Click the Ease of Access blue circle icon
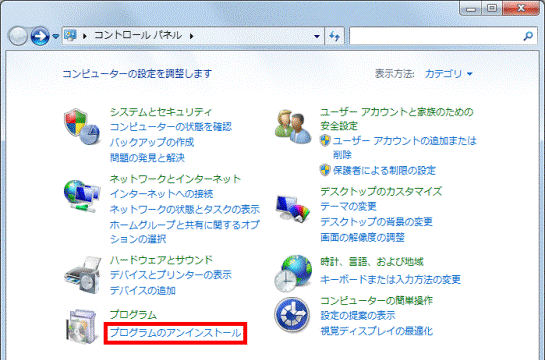 point(292,315)
